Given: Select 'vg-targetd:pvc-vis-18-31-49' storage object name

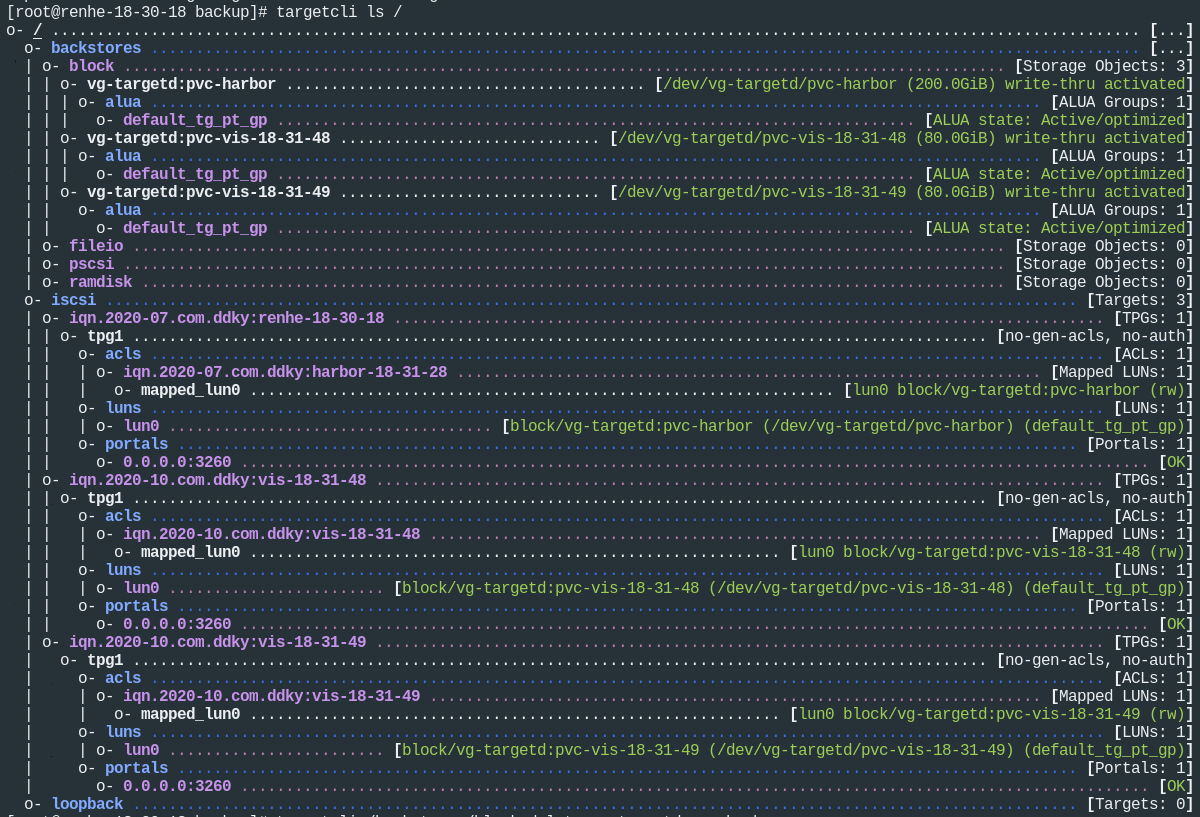Looking at the screenshot, I should [x=208, y=192].
